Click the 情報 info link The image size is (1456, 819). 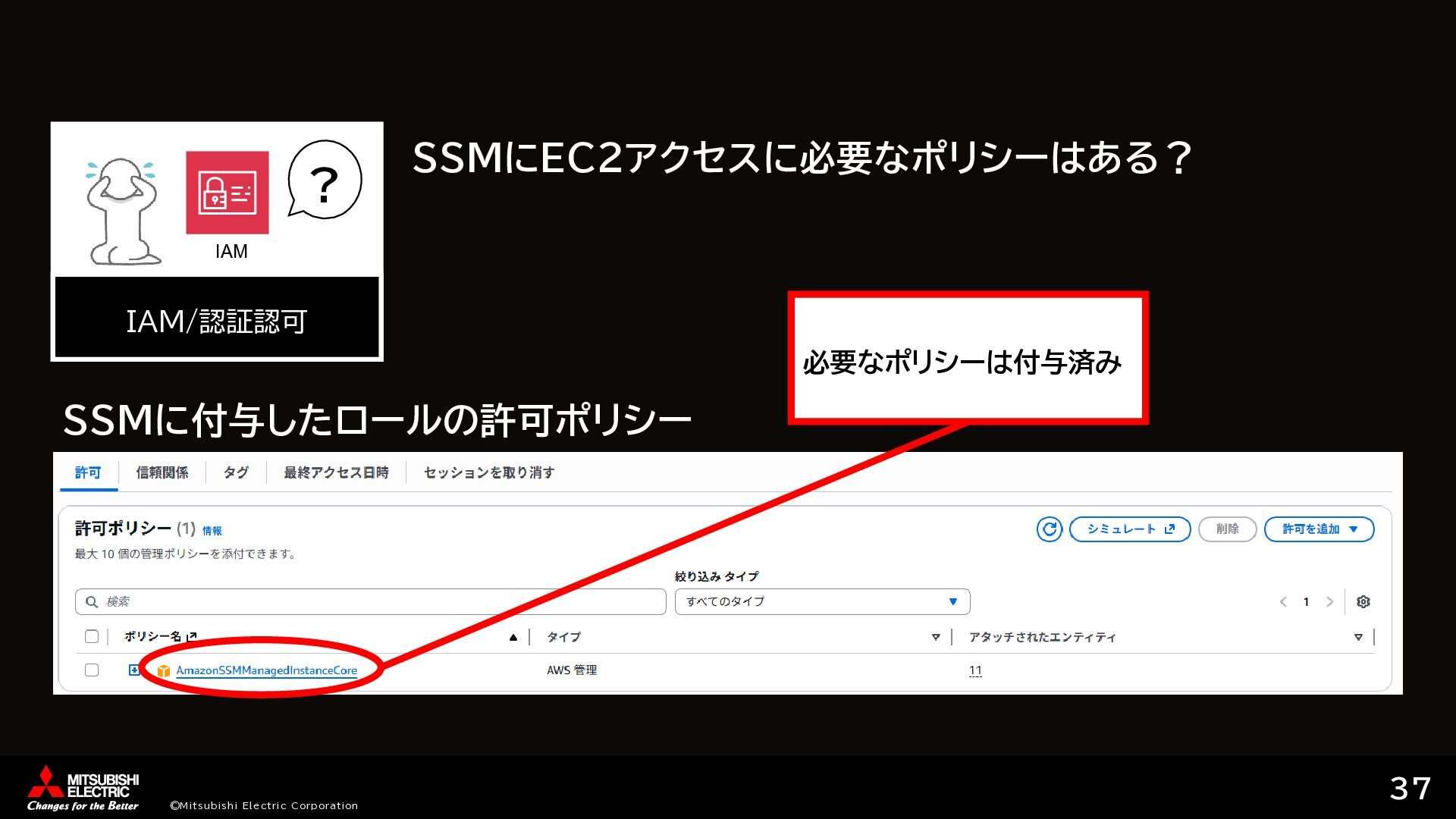pos(212,531)
